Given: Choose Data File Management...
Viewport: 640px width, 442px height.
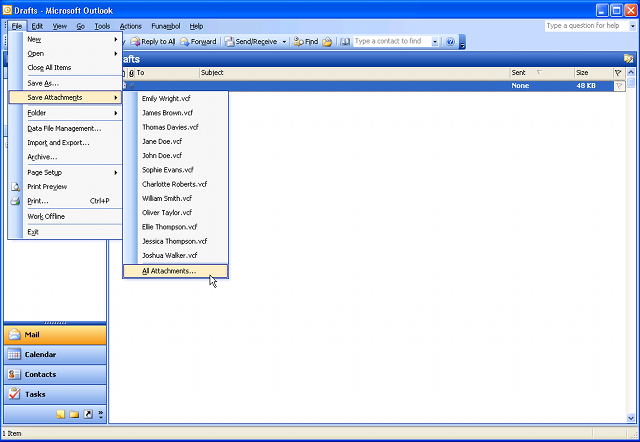Looking at the screenshot, I should point(65,129).
